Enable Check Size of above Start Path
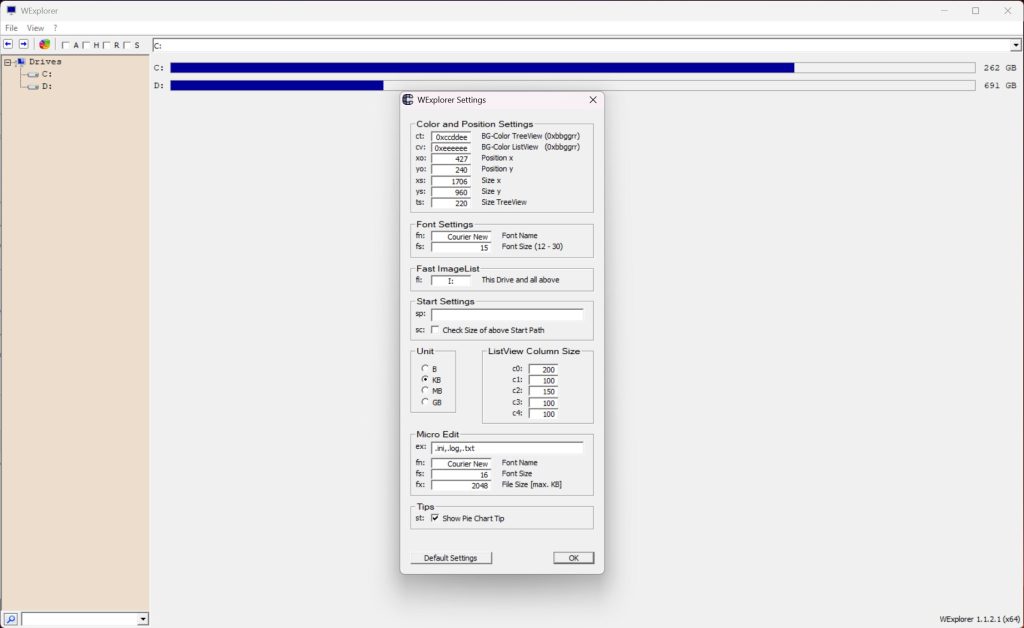 435,330
